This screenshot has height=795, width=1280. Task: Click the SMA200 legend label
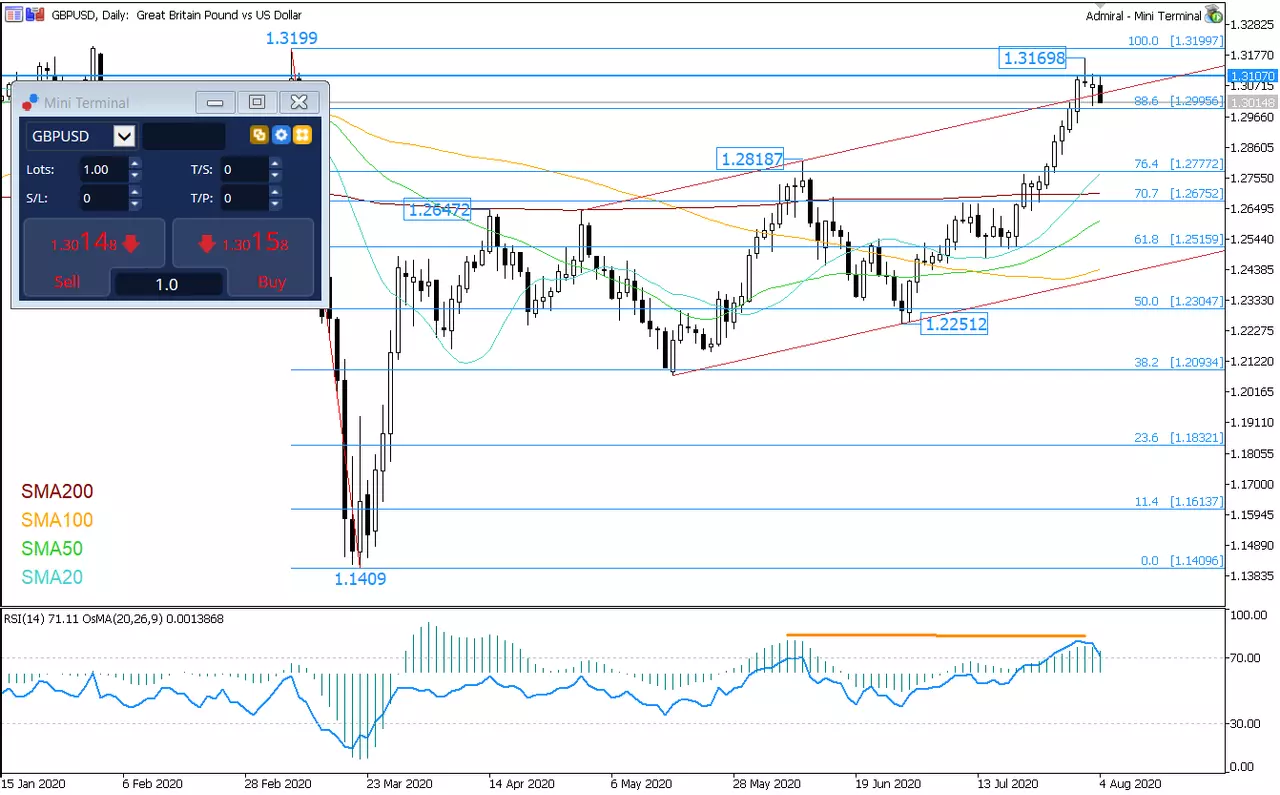click(x=57, y=492)
